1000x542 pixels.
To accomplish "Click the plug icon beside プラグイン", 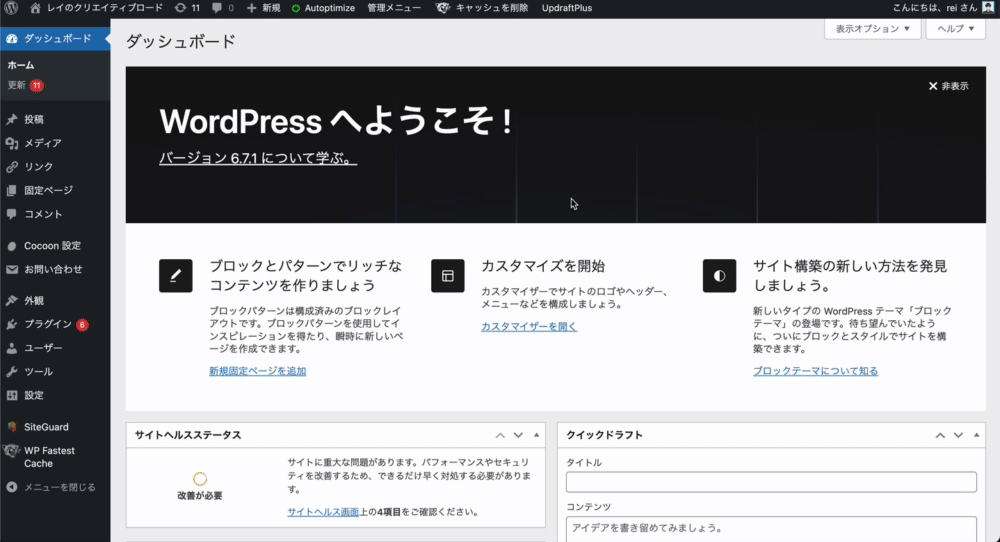I will click(12, 324).
